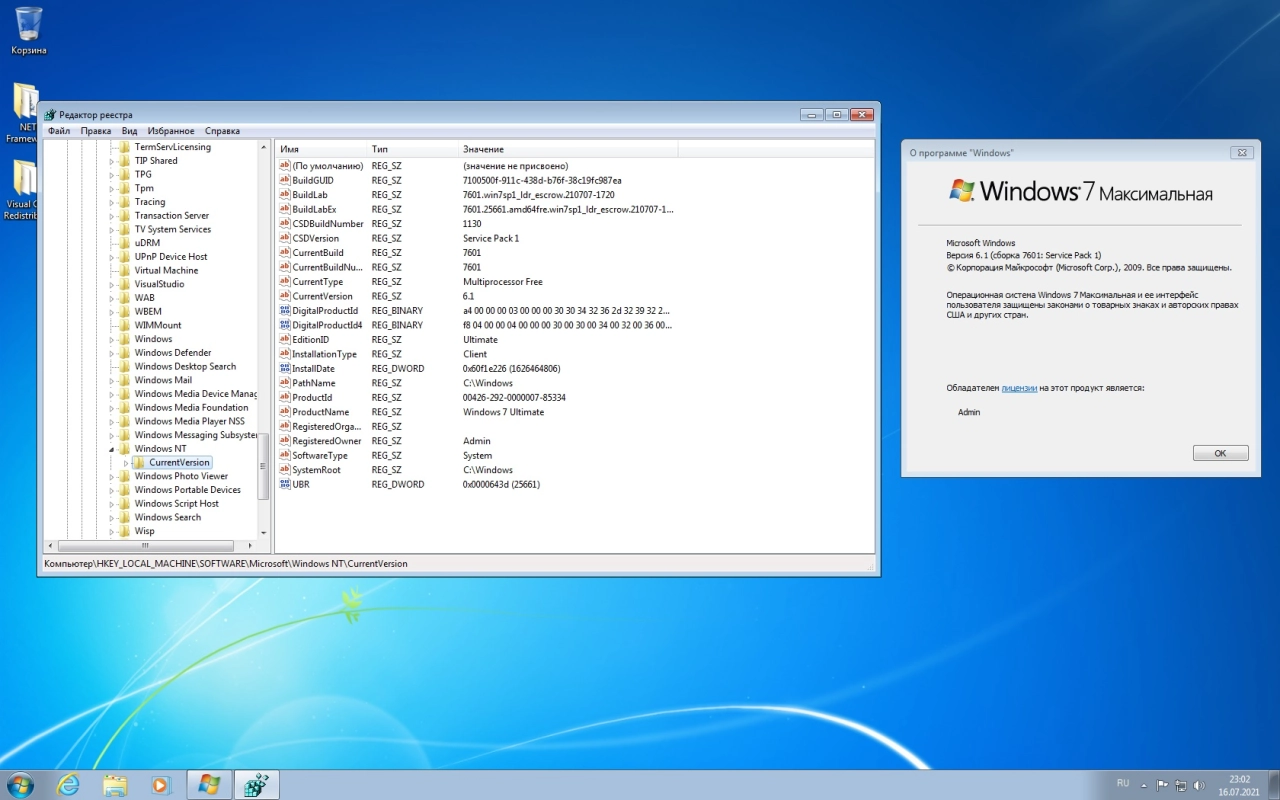This screenshot has height=800, width=1280.
Task: Select the BuildGUID value icon
Action: pyautogui.click(x=284, y=180)
